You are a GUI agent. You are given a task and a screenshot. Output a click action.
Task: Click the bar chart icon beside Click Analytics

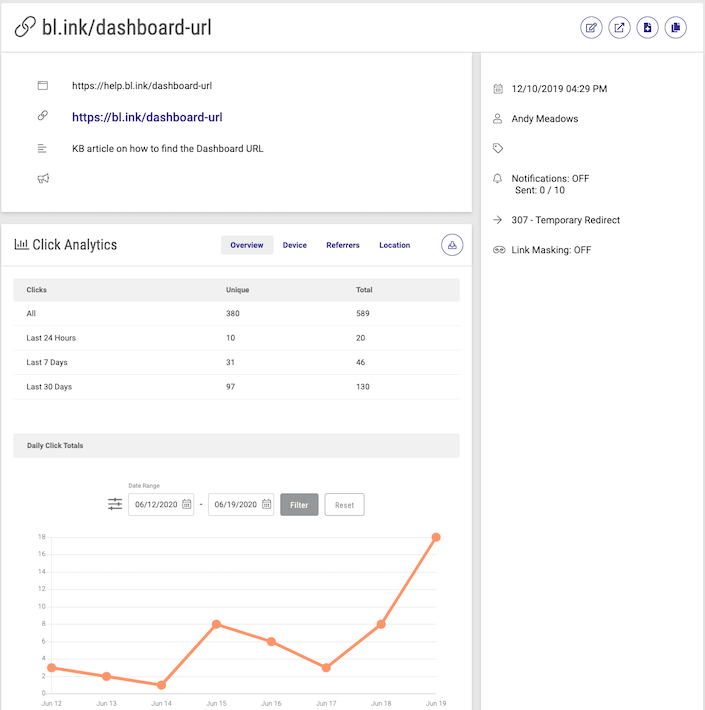click(21, 245)
